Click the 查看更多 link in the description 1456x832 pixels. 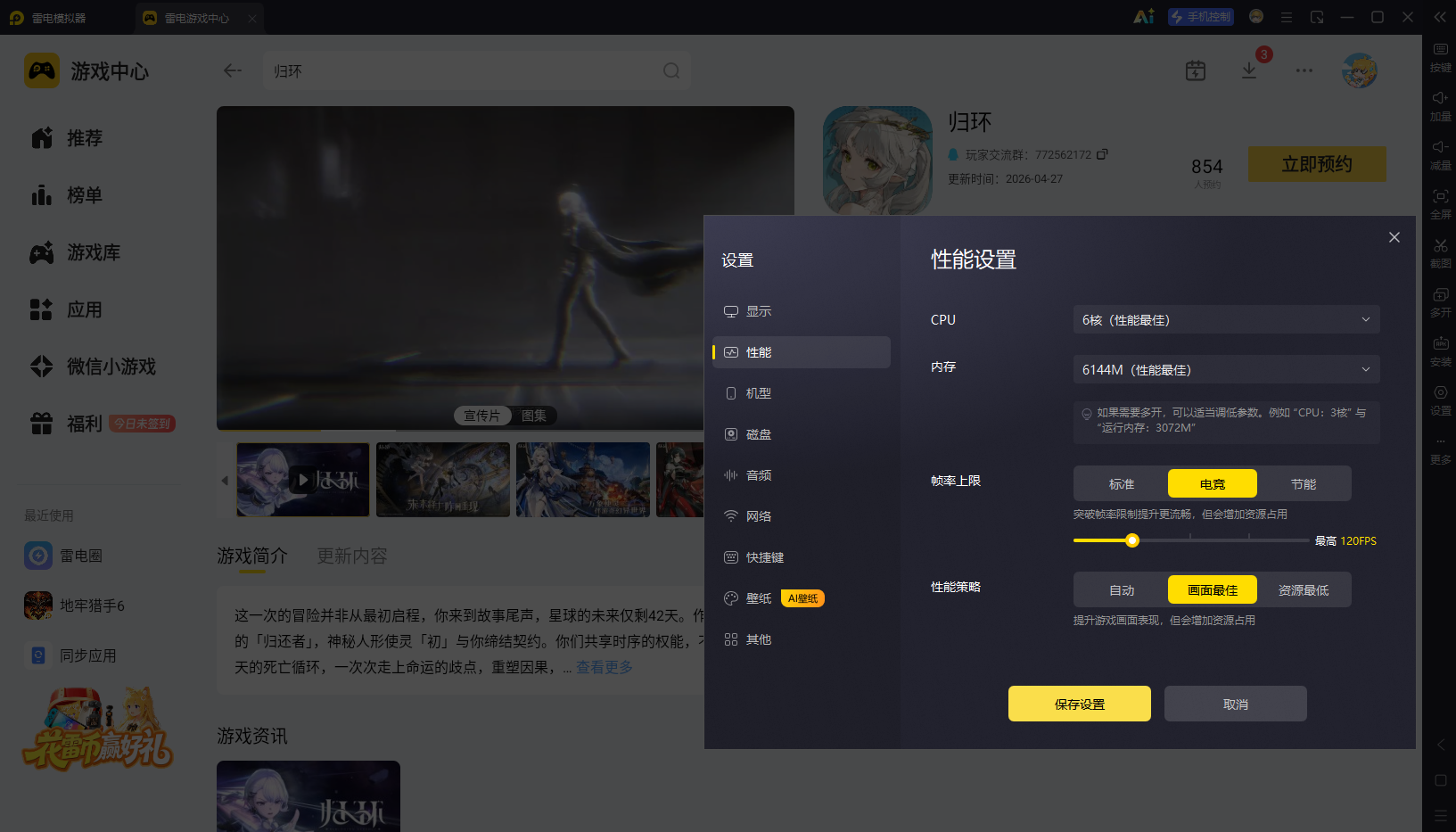[605, 667]
